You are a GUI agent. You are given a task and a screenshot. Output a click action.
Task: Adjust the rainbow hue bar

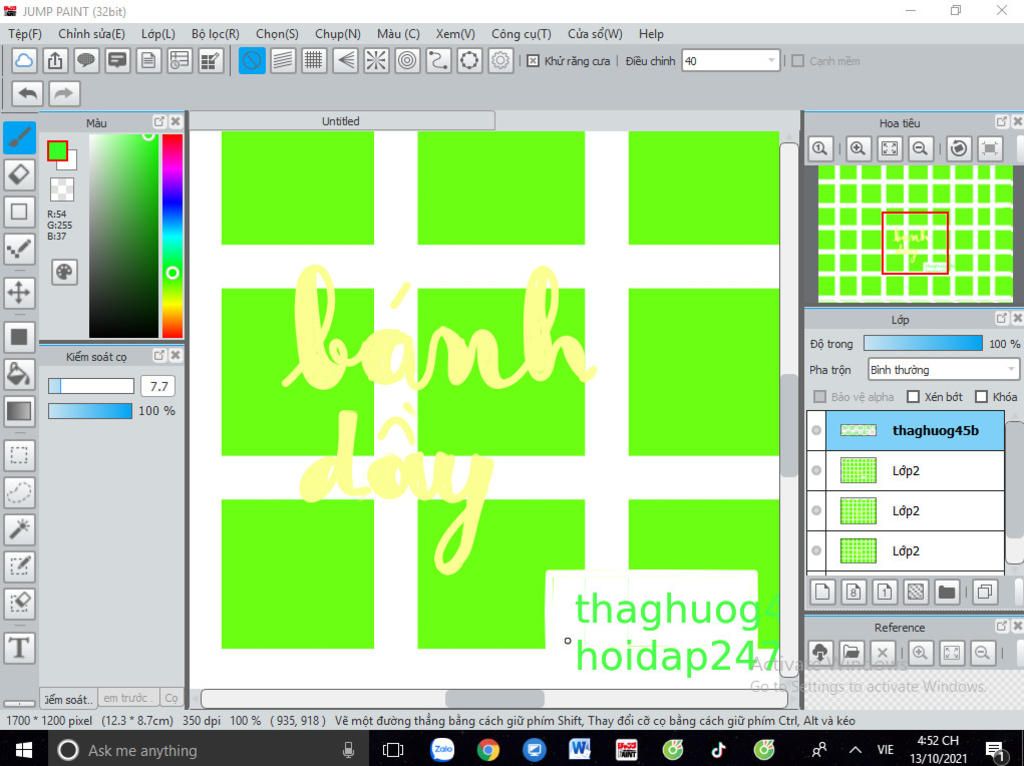click(x=172, y=236)
